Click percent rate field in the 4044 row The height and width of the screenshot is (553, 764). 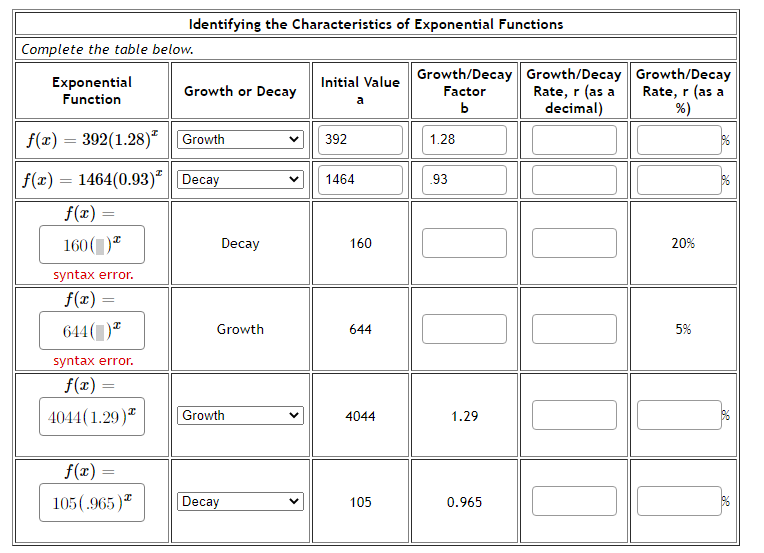[x=679, y=415]
